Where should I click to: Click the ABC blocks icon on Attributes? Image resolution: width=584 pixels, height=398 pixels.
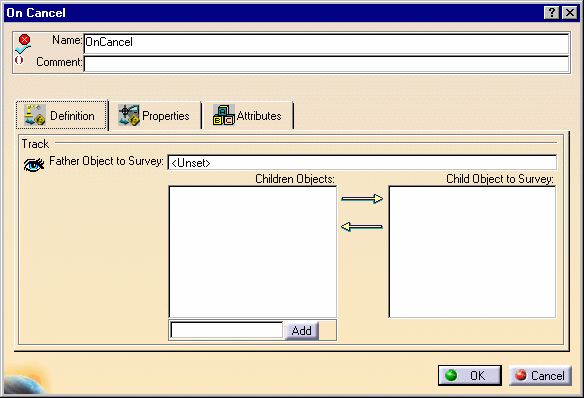pyautogui.click(x=223, y=115)
